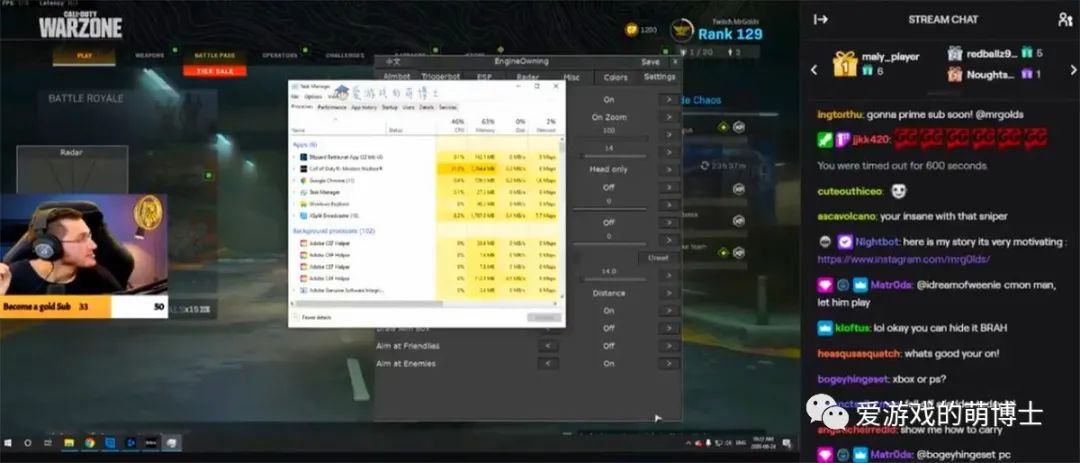Select the Windows Explorer process row
The height and width of the screenshot is (463, 1080).
[x=425, y=204]
